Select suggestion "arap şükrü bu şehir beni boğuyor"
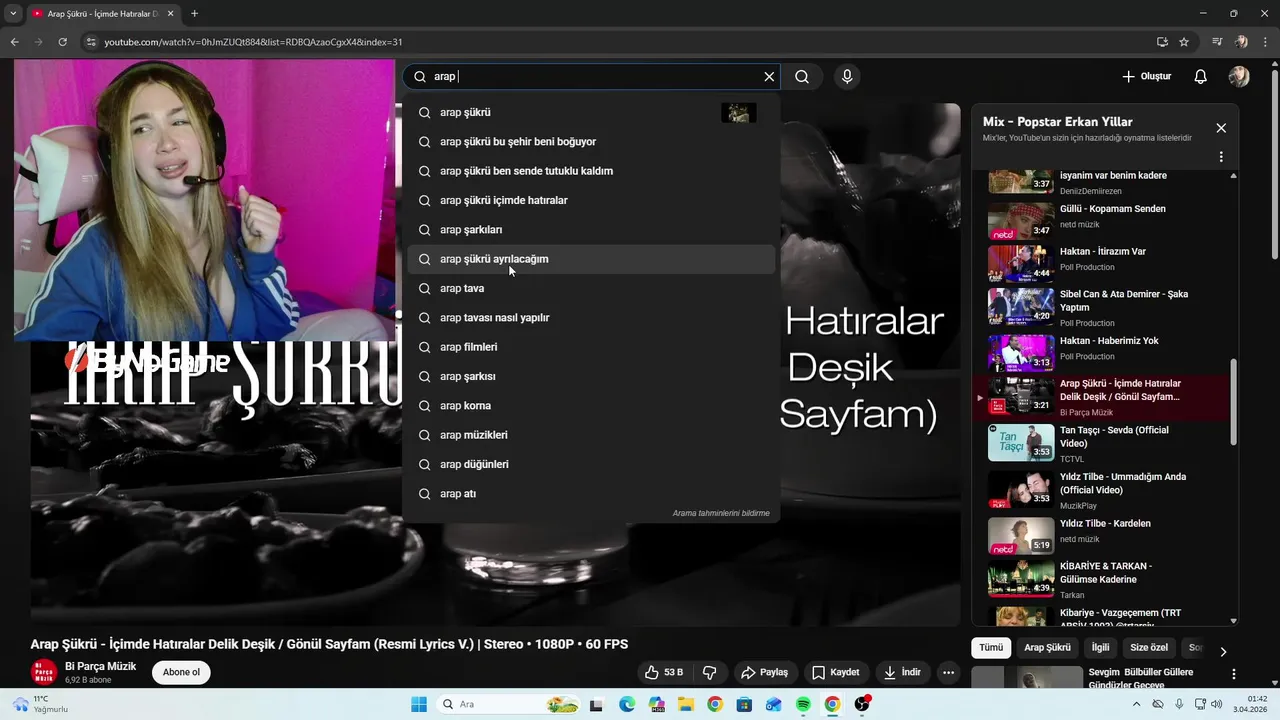 pyautogui.click(x=591, y=142)
